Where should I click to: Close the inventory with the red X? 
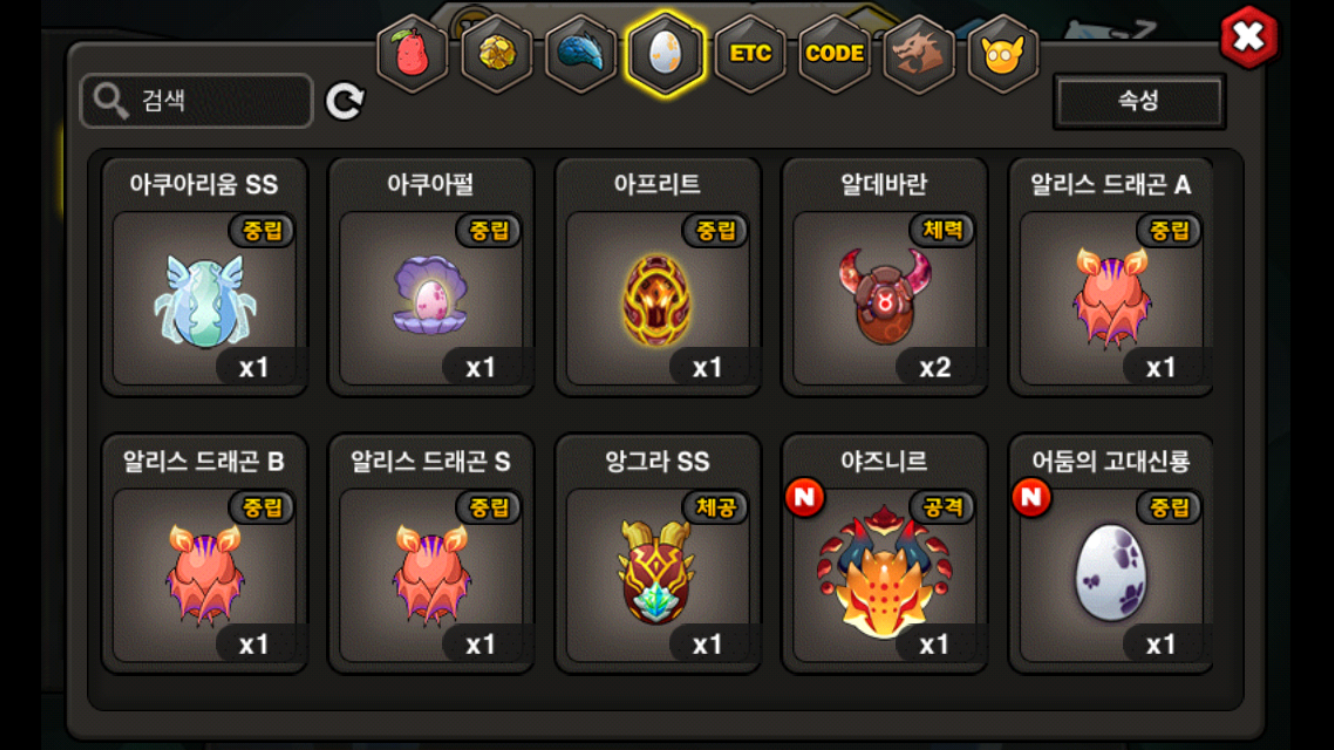pos(1249,37)
